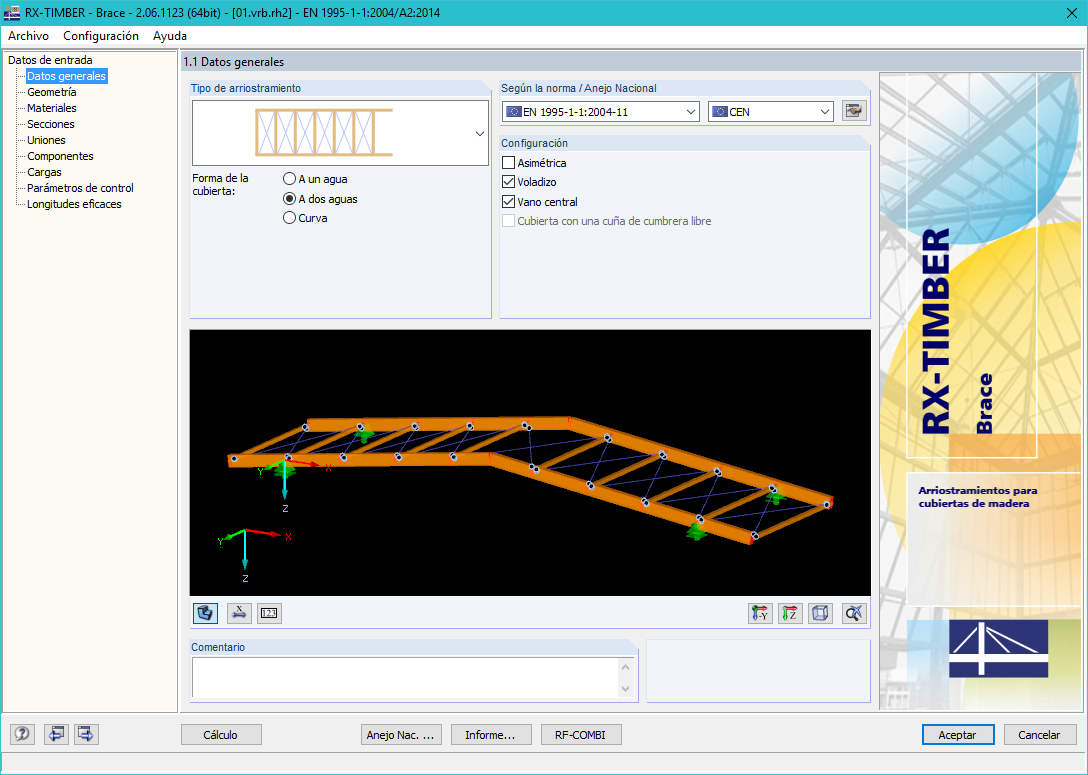Show numbering icon labeled 123

pyautogui.click(x=269, y=613)
